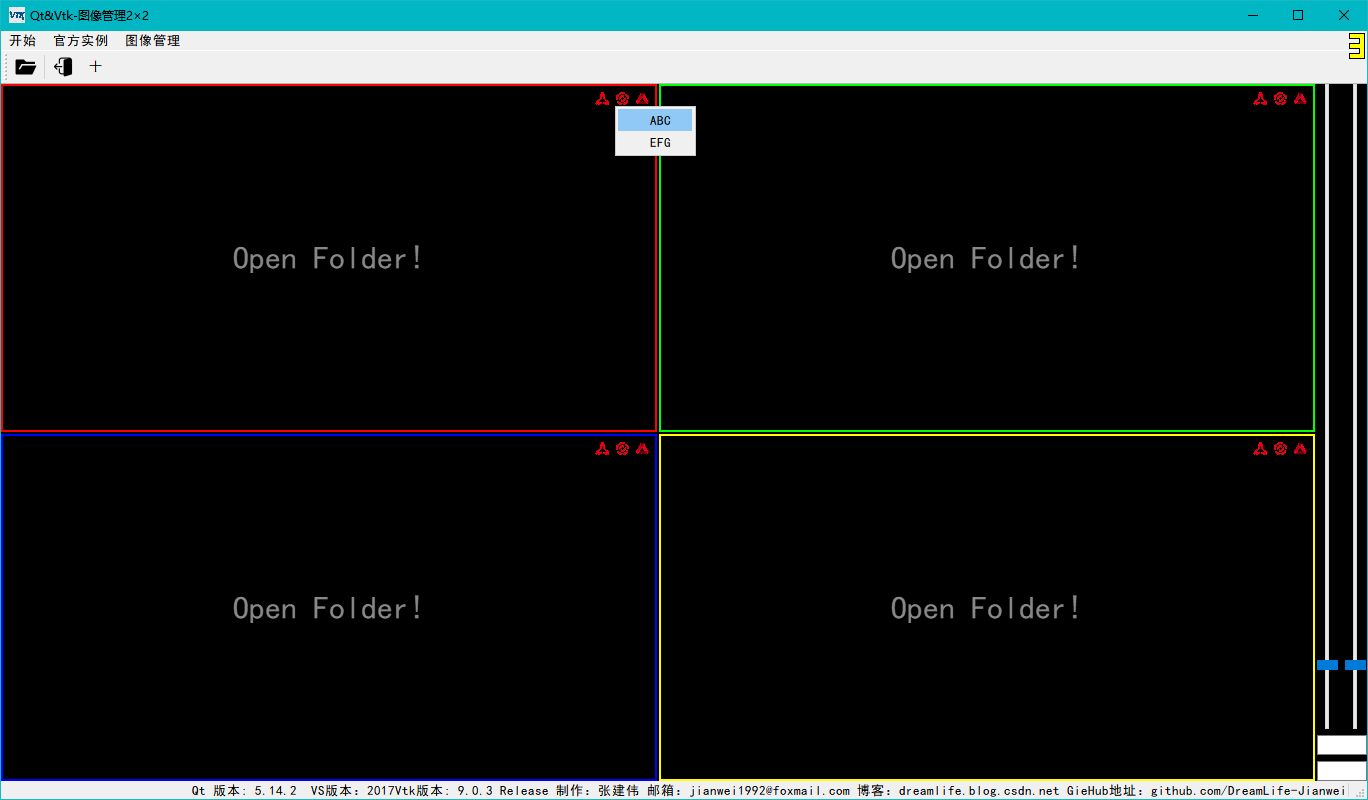The image size is (1368, 800).
Task: Click the yellow bracket icon in the menu bar corner
Action: [x=1356, y=46]
